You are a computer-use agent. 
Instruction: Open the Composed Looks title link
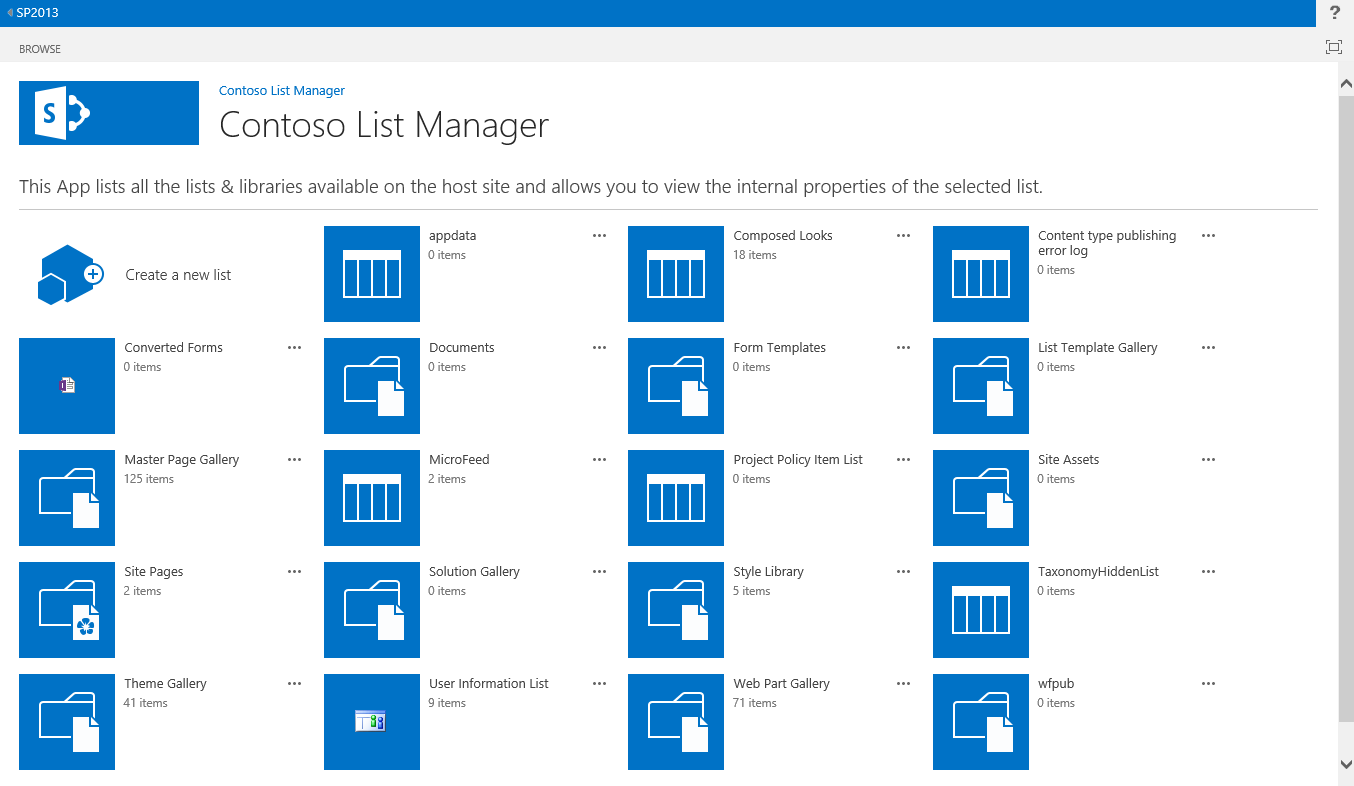[783, 236]
